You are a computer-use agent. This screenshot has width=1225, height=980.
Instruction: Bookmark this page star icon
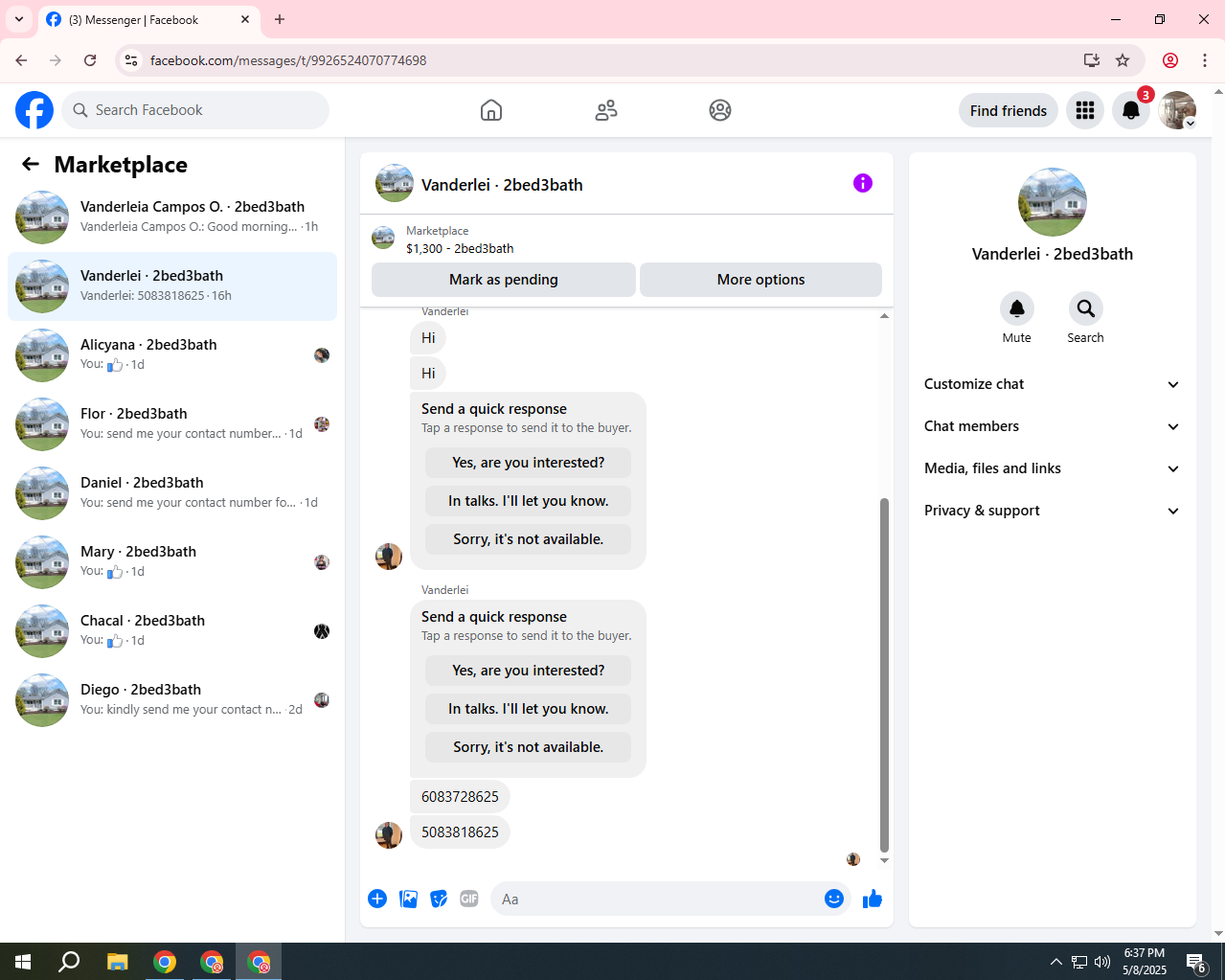point(1123,60)
